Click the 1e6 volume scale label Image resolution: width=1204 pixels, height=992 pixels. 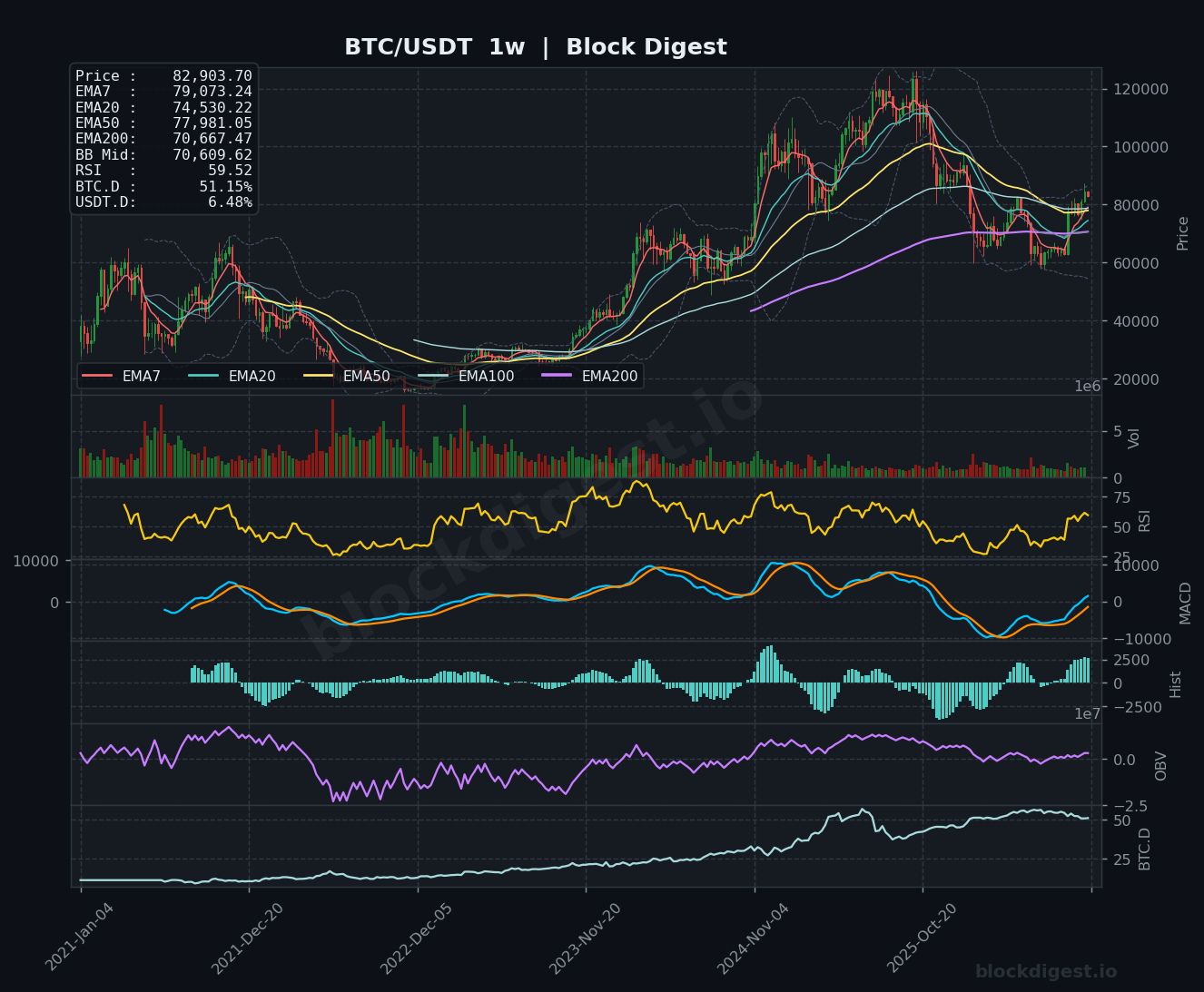tap(1089, 387)
